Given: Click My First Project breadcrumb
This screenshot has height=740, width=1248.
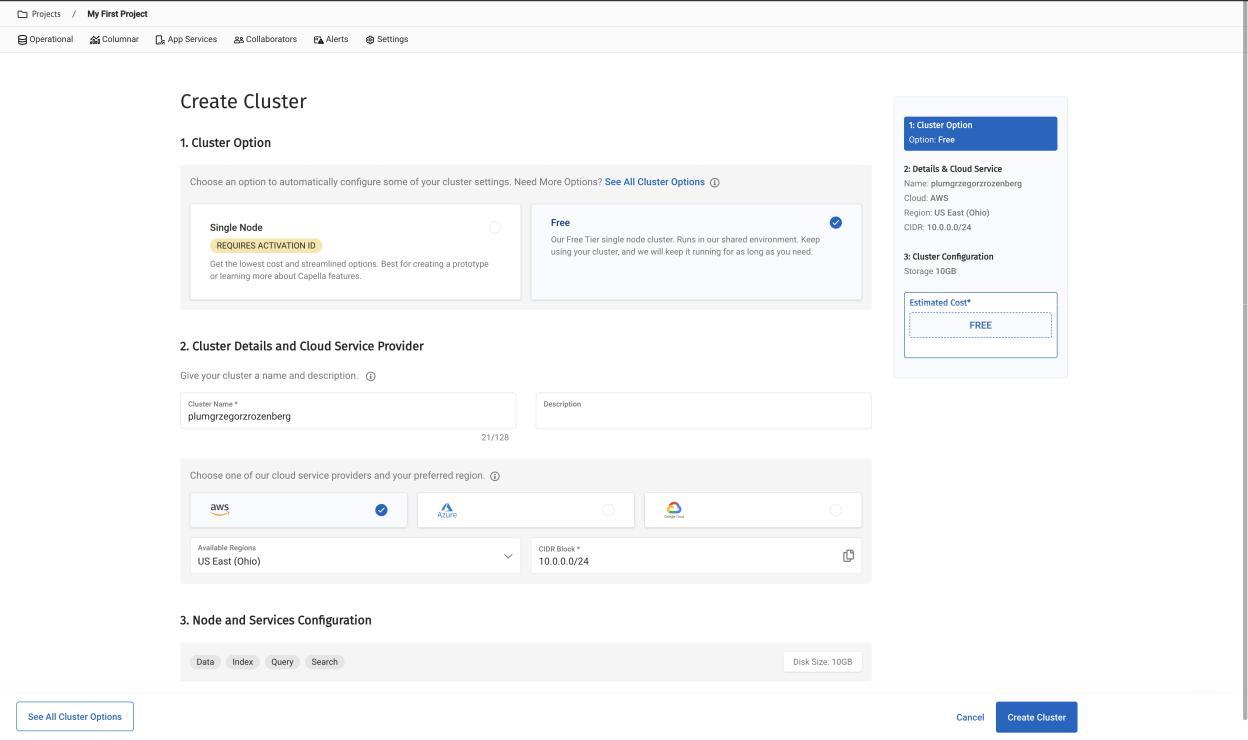Looking at the screenshot, I should point(117,14).
